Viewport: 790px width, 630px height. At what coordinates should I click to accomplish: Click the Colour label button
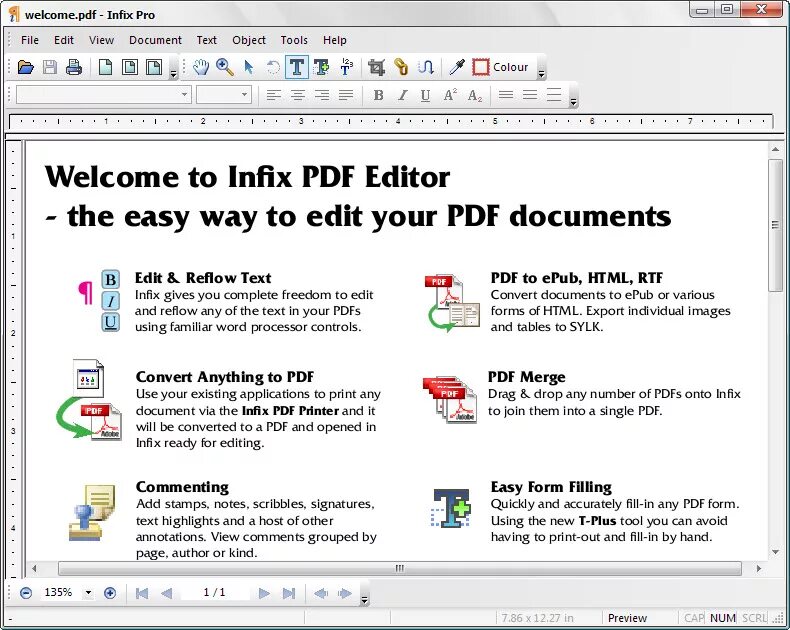pyautogui.click(x=510, y=67)
